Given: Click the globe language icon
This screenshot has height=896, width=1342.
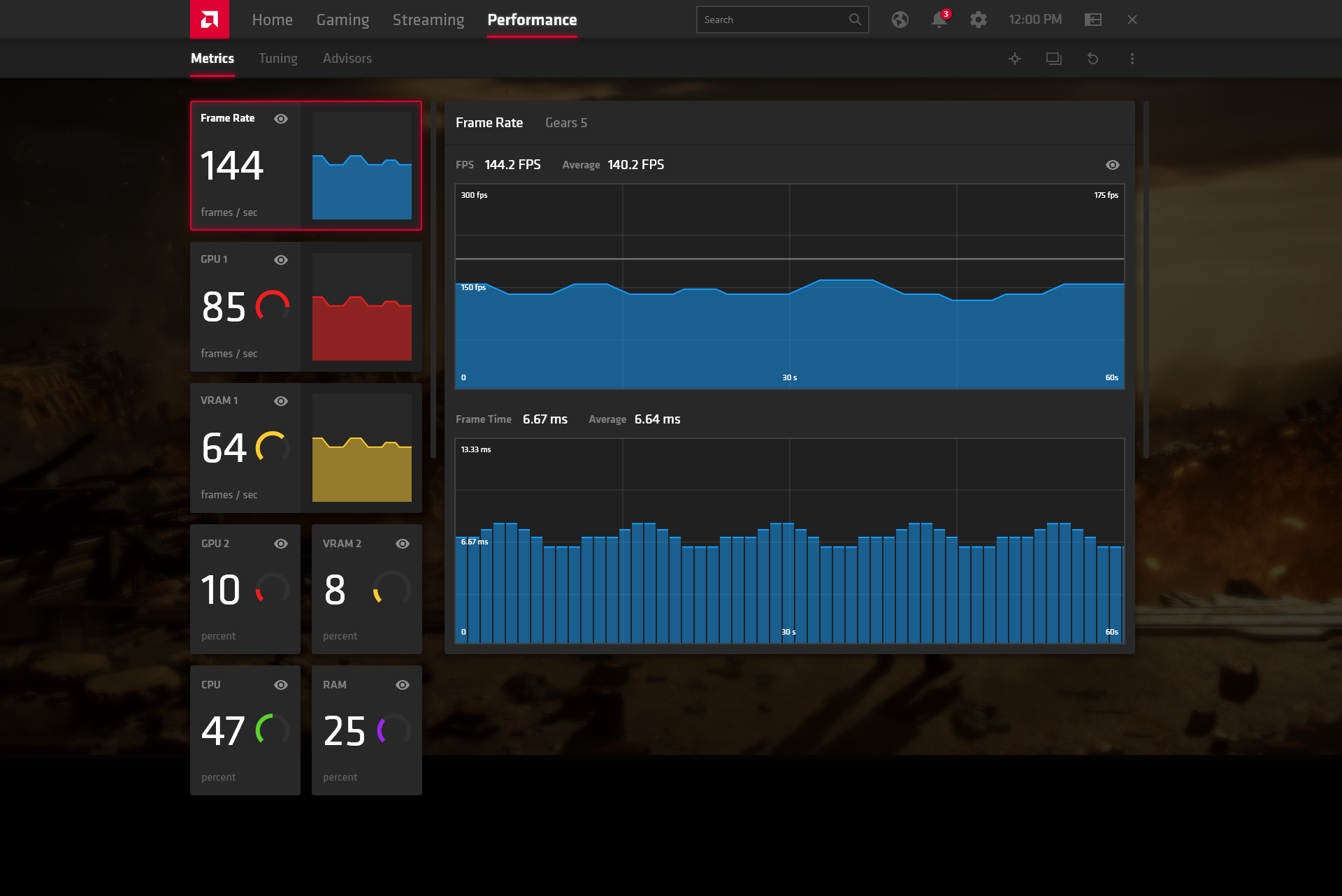Looking at the screenshot, I should point(900,20).
